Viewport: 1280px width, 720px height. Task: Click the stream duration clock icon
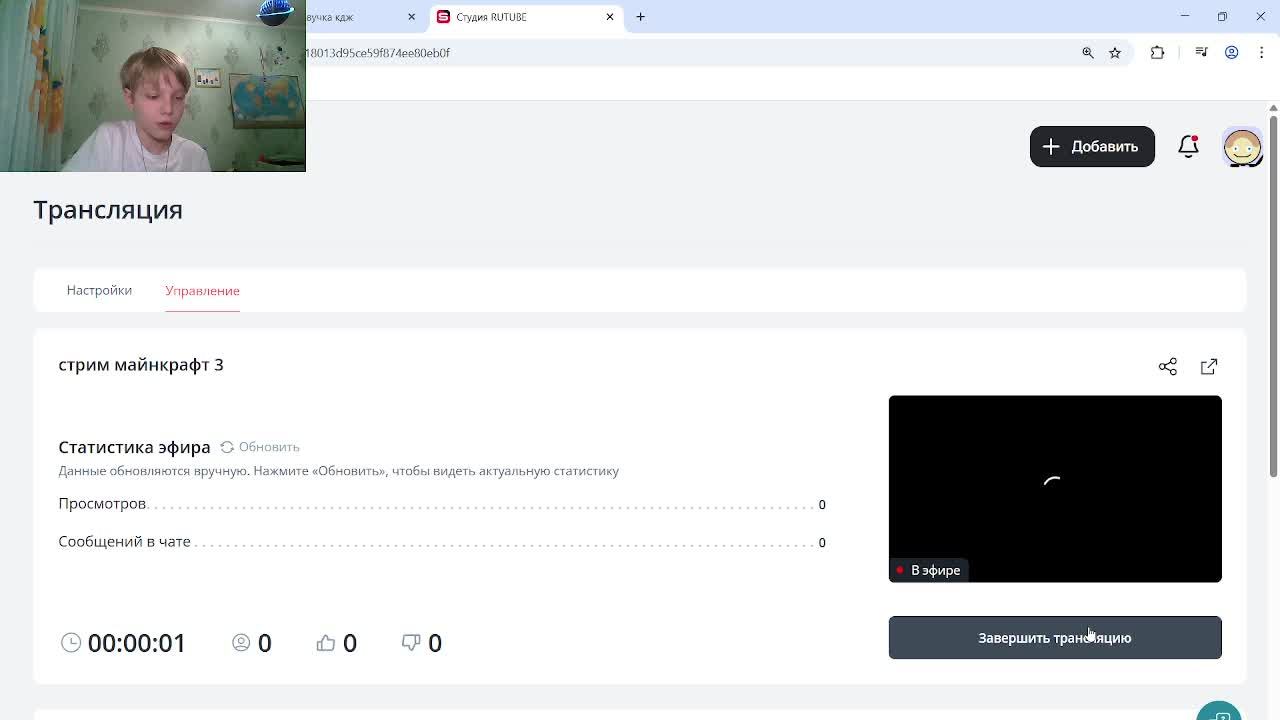71,642
